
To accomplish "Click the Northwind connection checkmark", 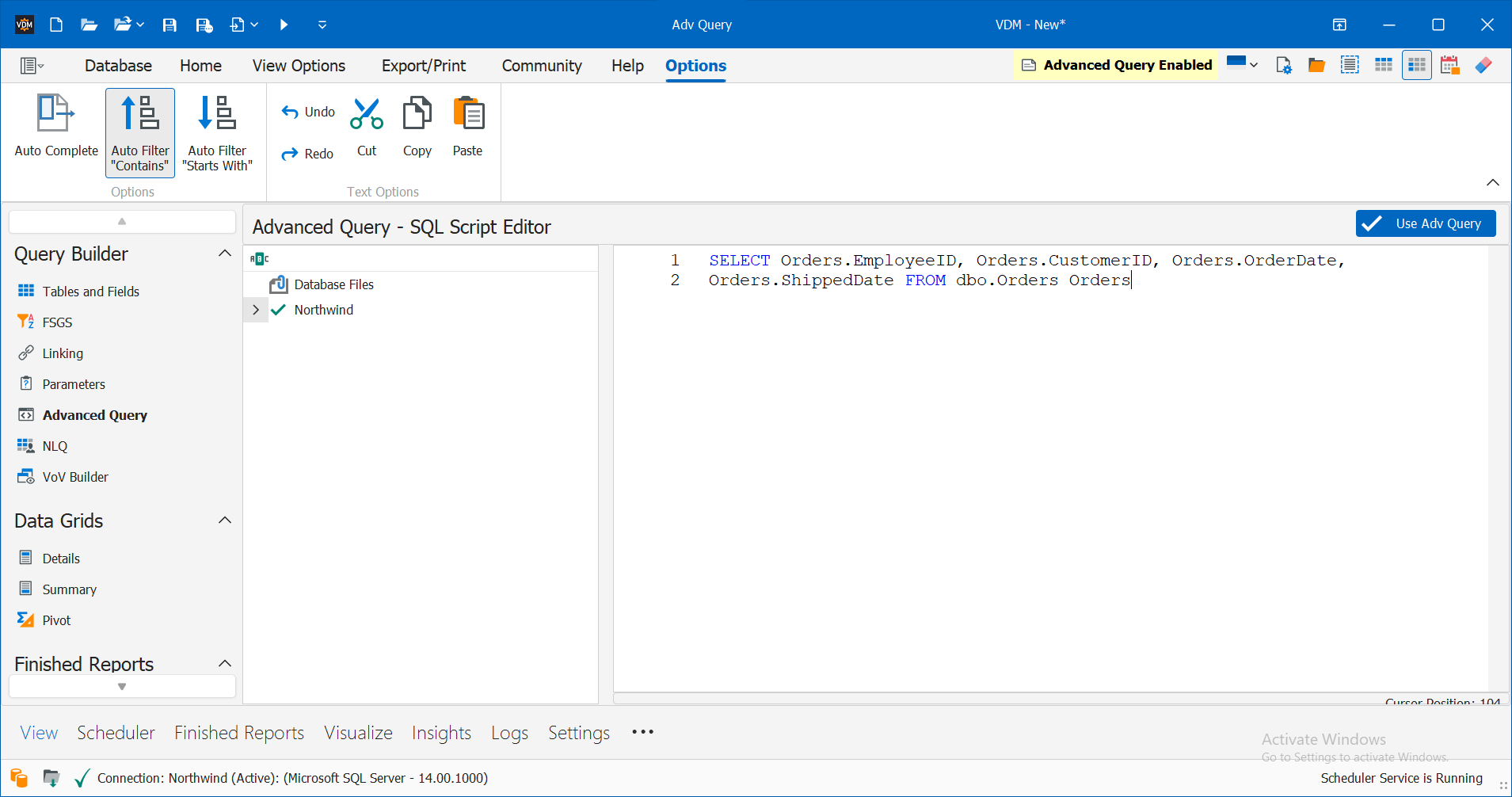I will point(278,309).
